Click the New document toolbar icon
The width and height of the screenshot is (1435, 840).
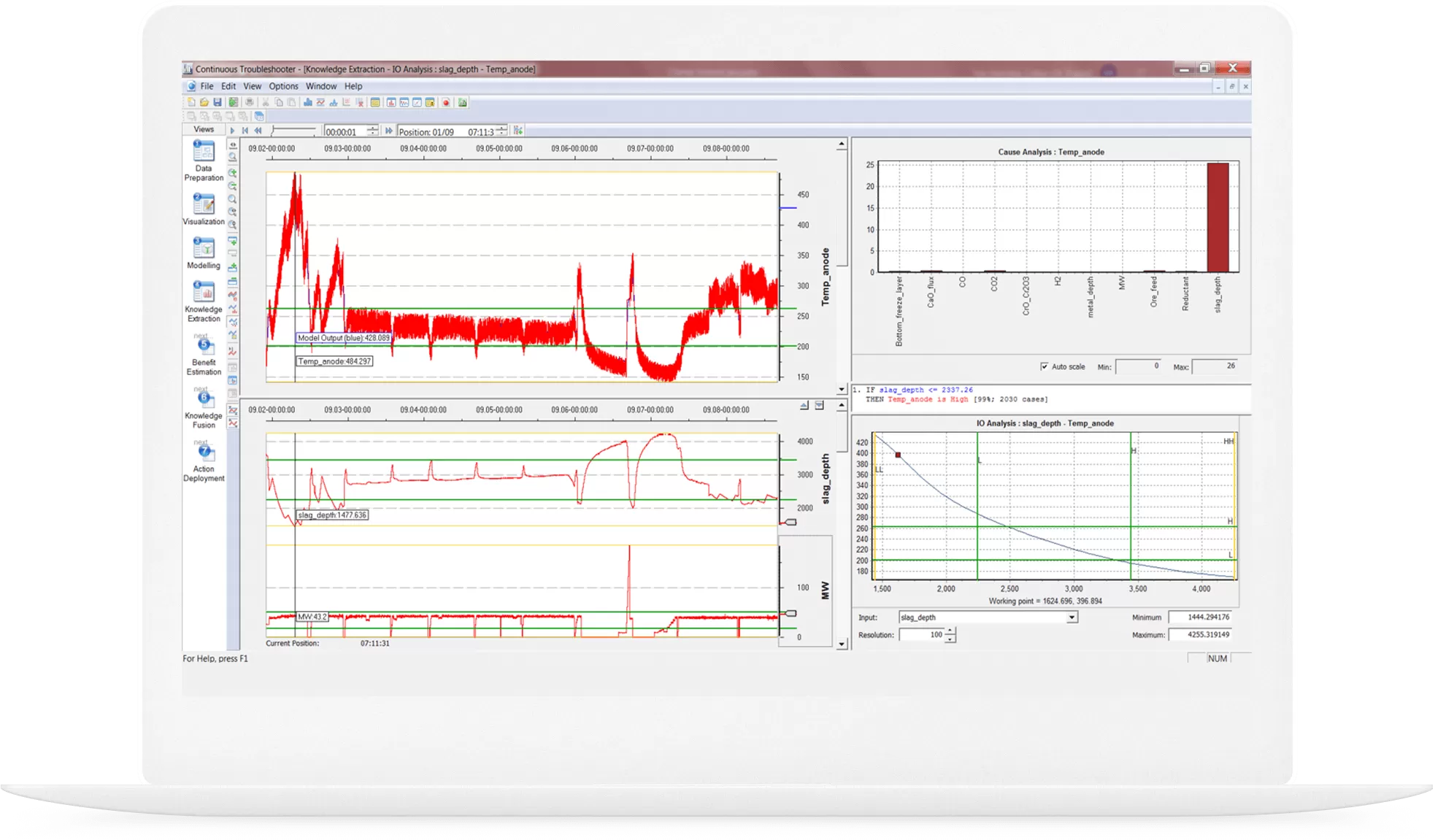pos(191,102)
